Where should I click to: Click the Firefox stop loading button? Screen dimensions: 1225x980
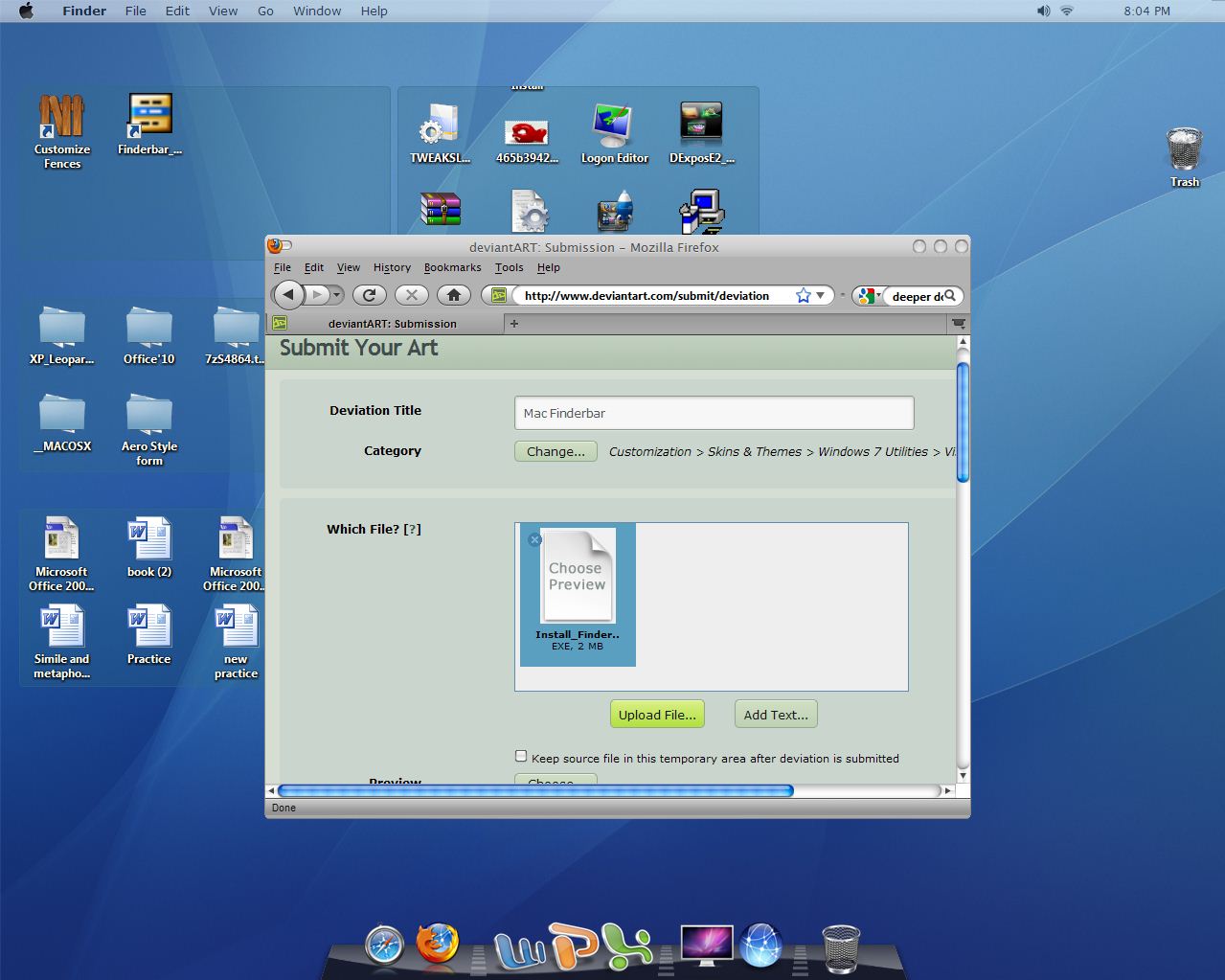tap(412, 295)
